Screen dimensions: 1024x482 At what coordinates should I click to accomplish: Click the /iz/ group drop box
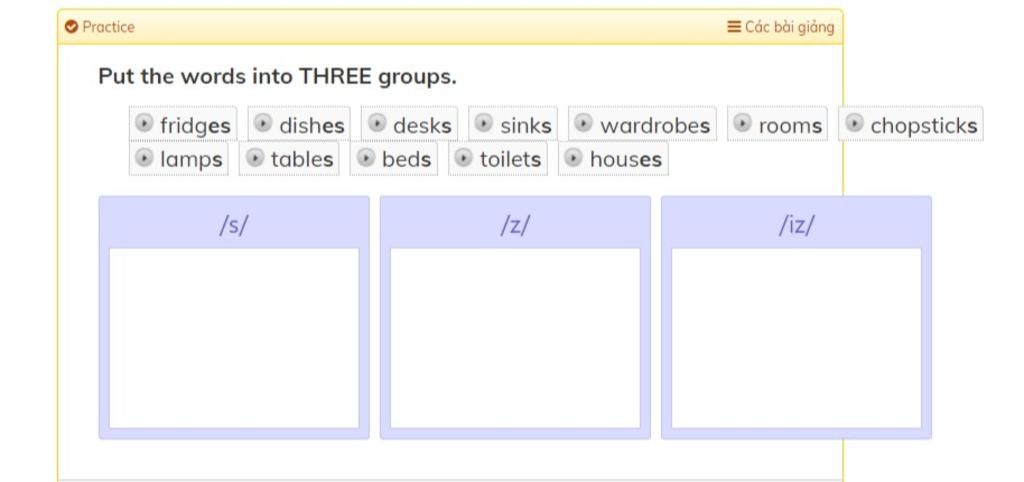click(796, 338)
